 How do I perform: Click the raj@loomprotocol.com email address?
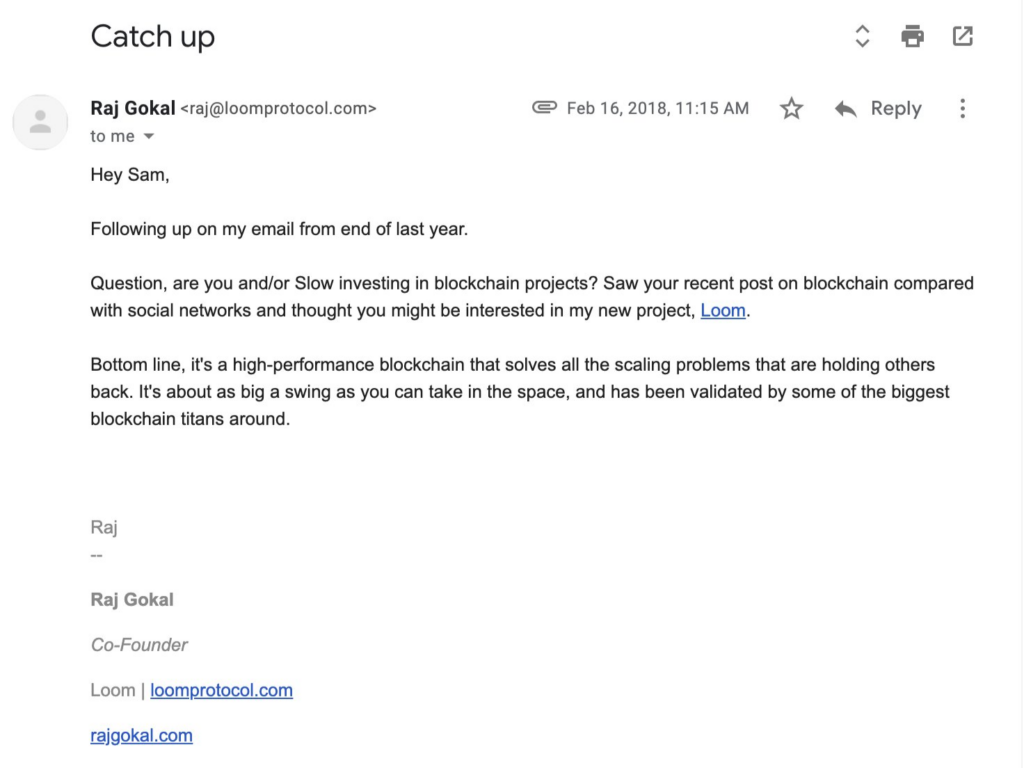click(x=279, y=108)
